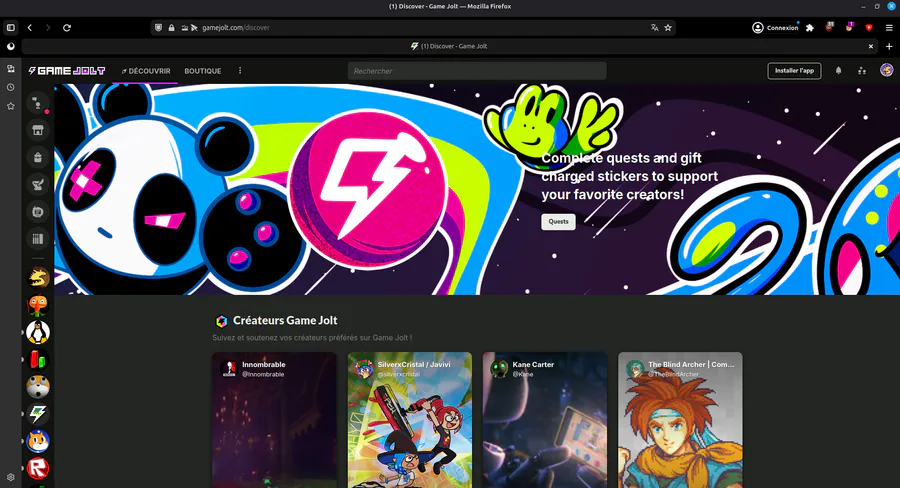Expand the three-dot more menu beside Boutique
Image resolution: width=900 pixels, height=488 pixels.
tap(240, 71)
